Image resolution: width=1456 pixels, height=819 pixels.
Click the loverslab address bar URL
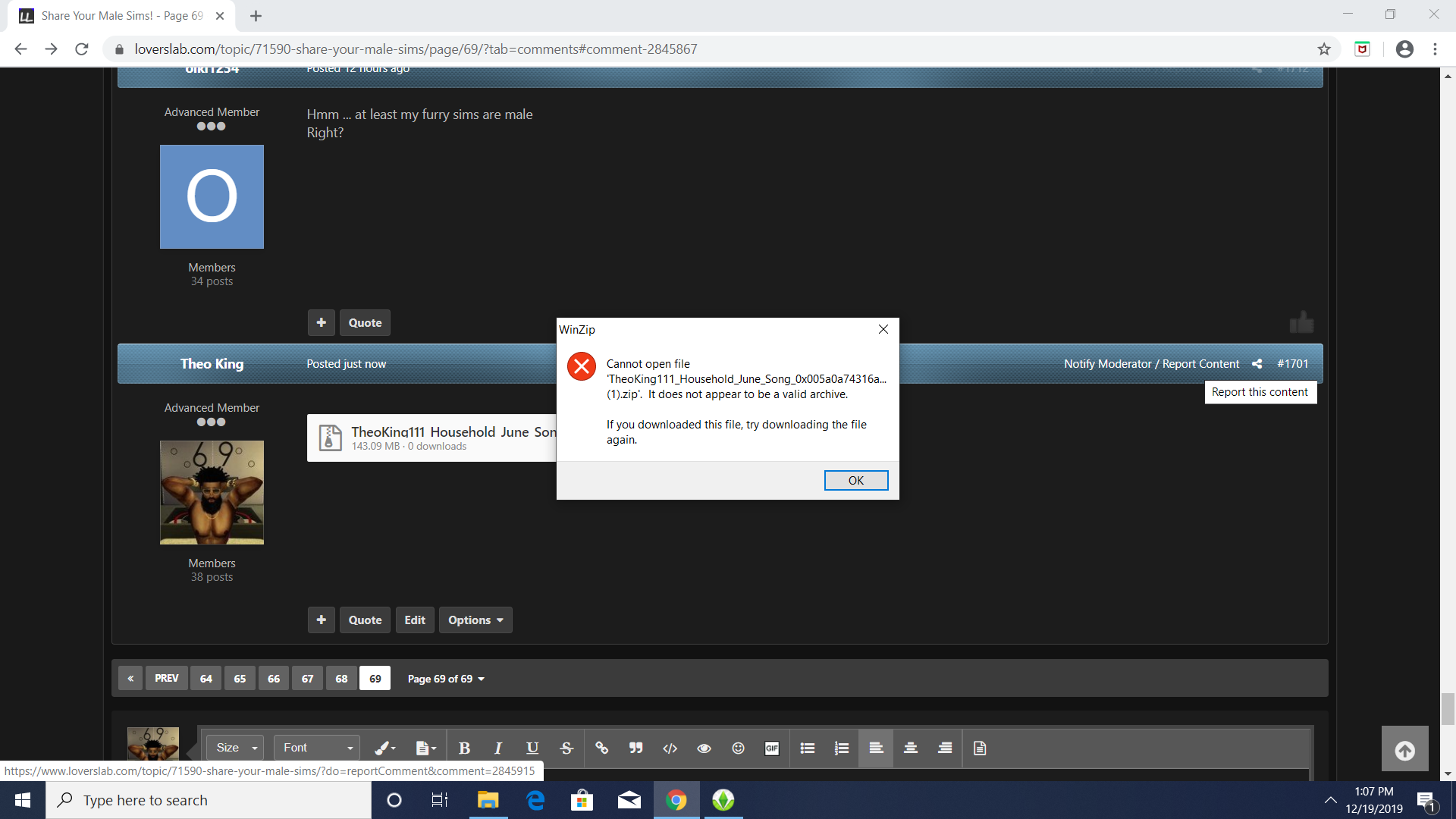[x=416, y=49]
